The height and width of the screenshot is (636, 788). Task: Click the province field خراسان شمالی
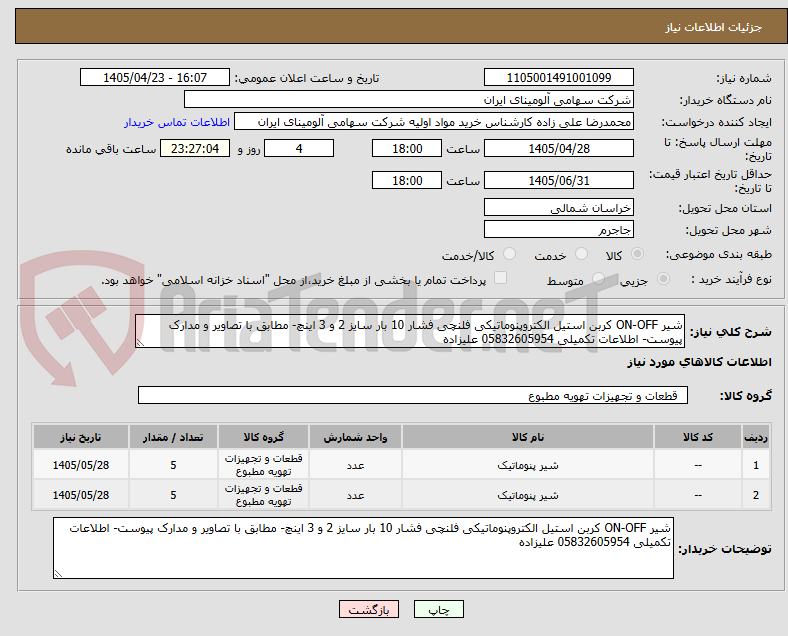(x=558, y=207)
